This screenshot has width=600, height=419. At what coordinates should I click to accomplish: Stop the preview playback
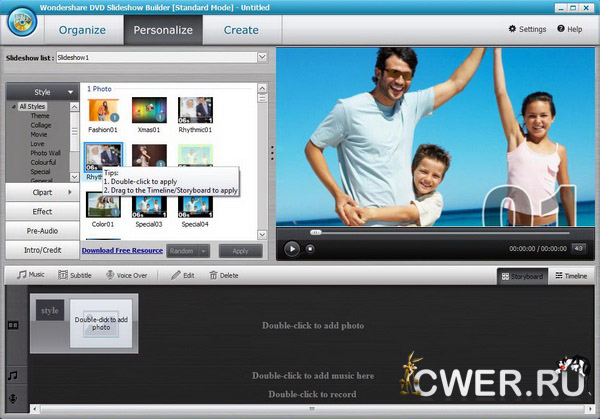pyautogui.click(x=309, y=248)
